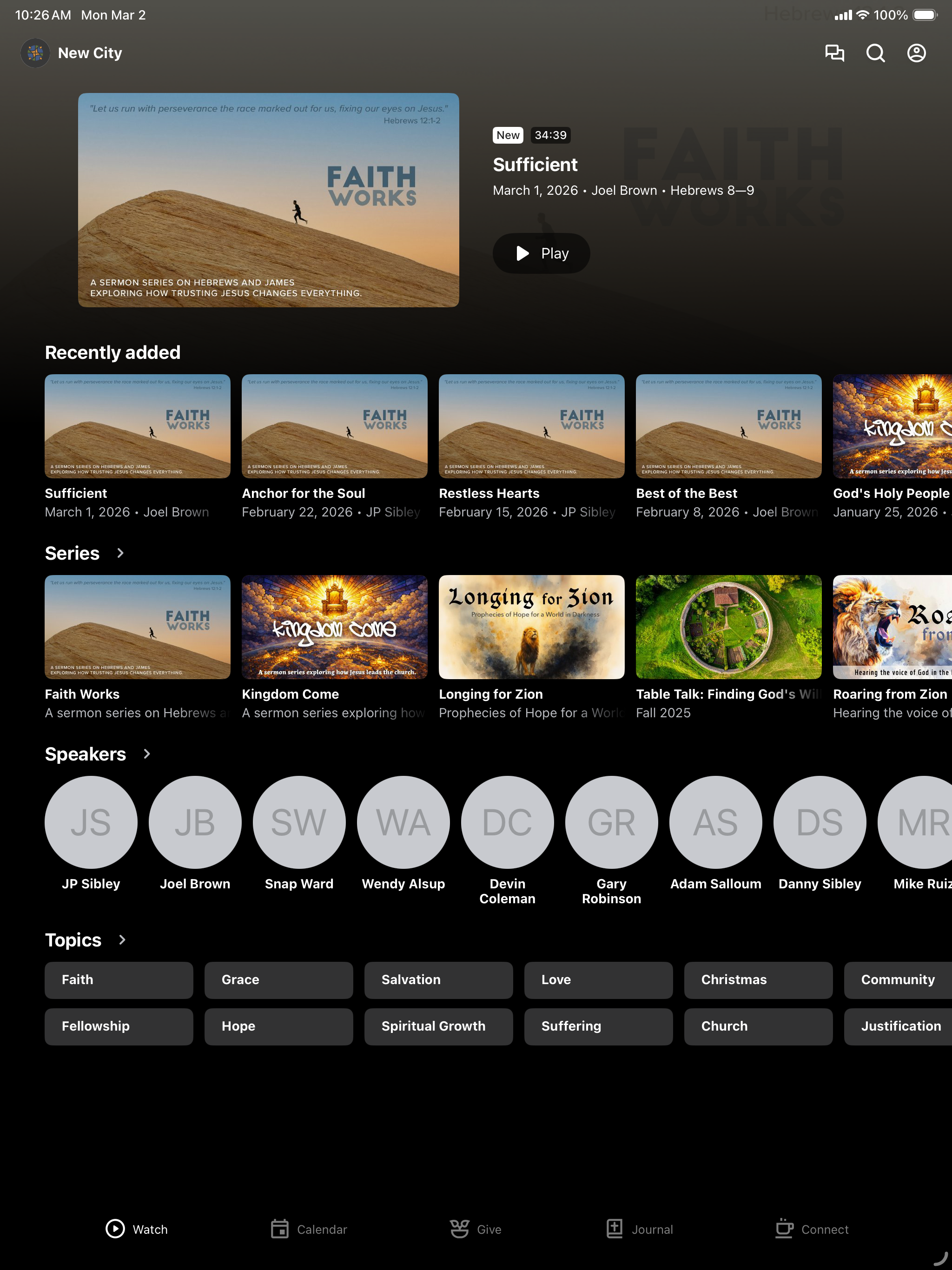The width and height of the screenshot is (952, 1270).
Task: Select speaker Joel Brown avatar
Action: coord(195,822)
